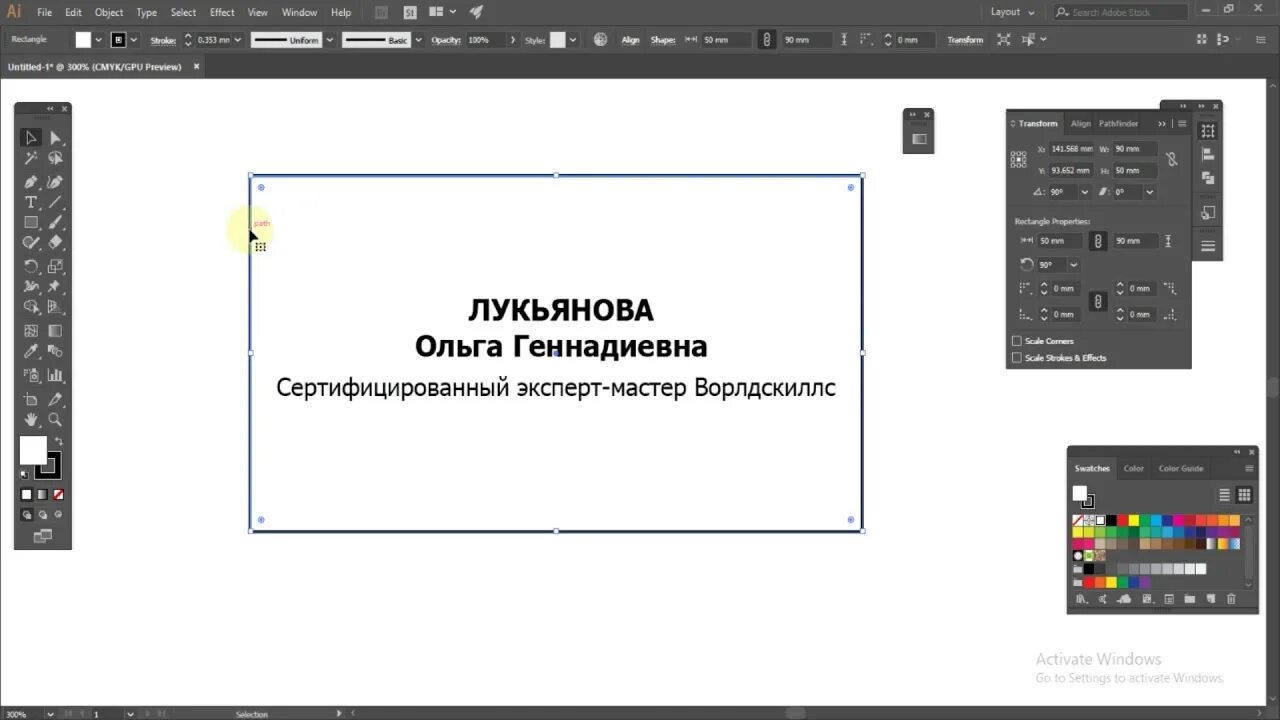
Task: Select the Hand tool
Action: (x=31, y=420)
